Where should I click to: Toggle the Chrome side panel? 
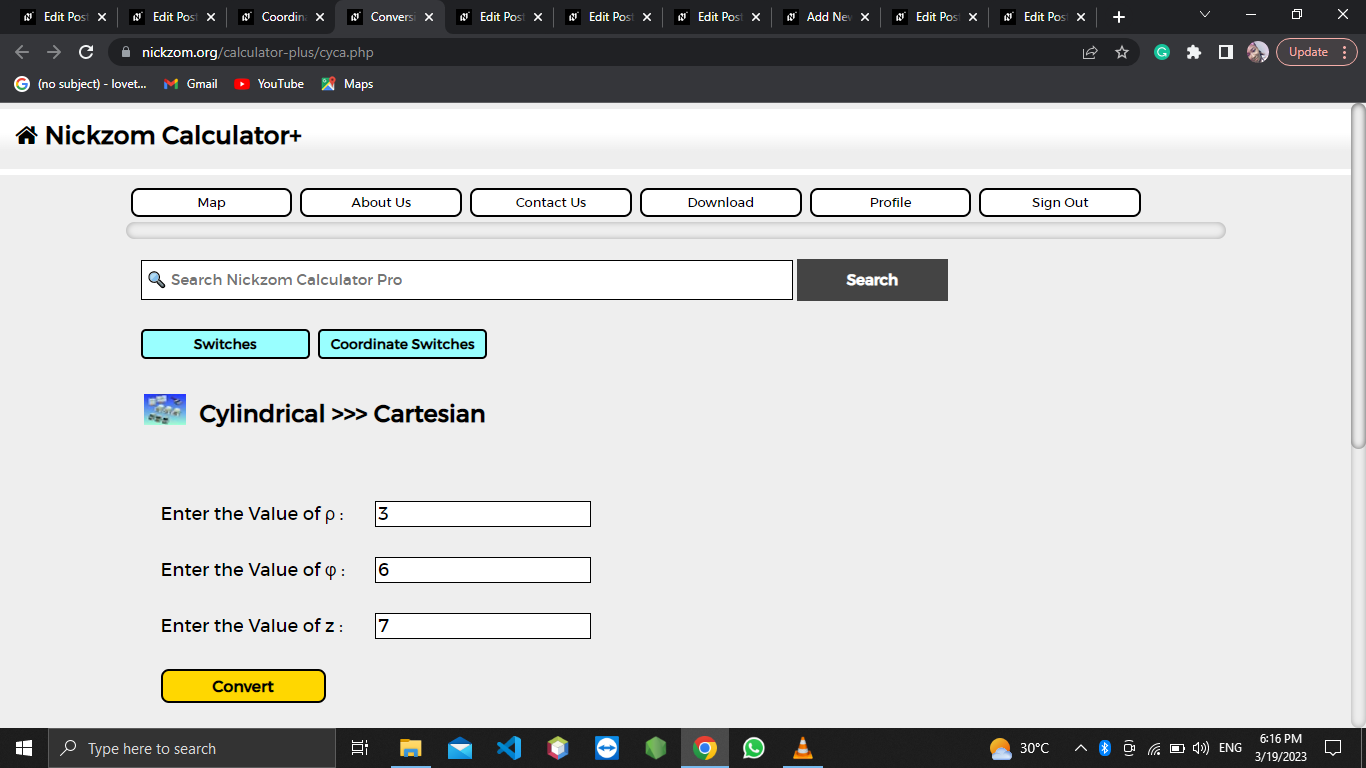(1226, 52)
